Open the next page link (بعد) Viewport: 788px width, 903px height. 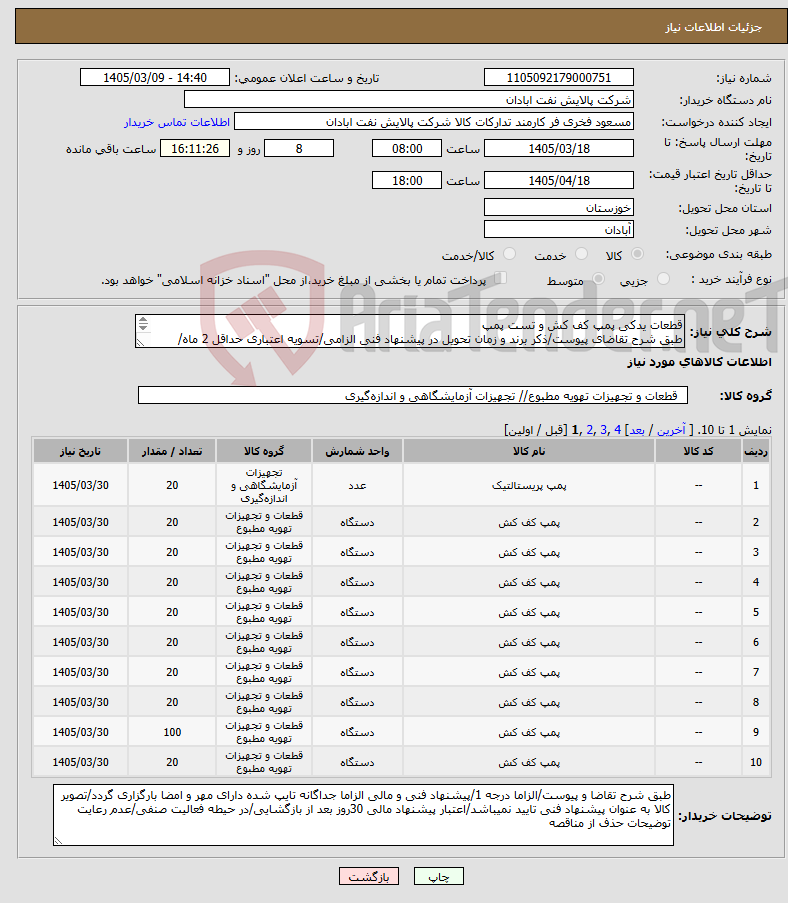(x=637, y=430)
